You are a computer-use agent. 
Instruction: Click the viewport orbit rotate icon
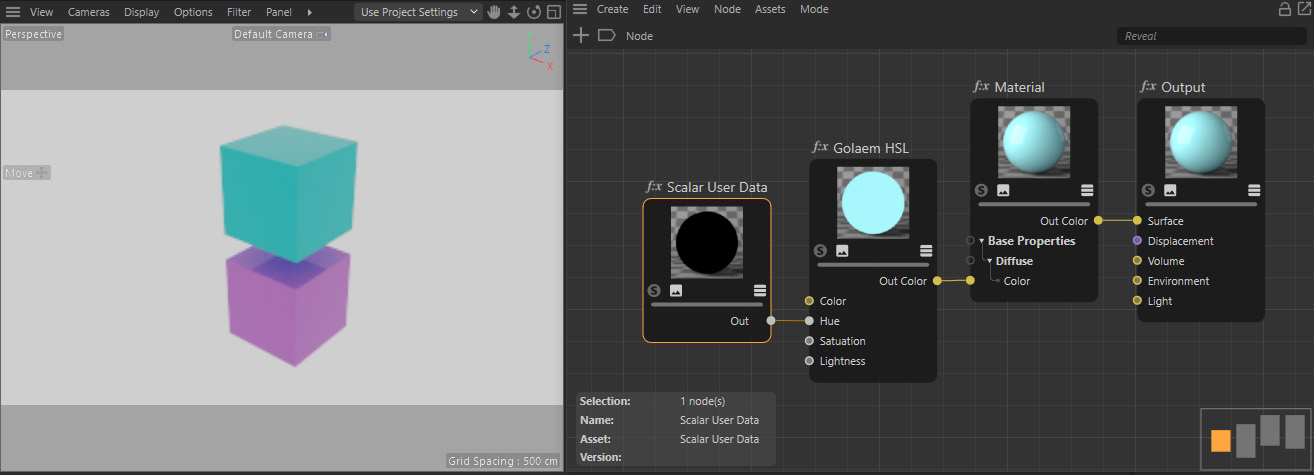tap(534, 12)
